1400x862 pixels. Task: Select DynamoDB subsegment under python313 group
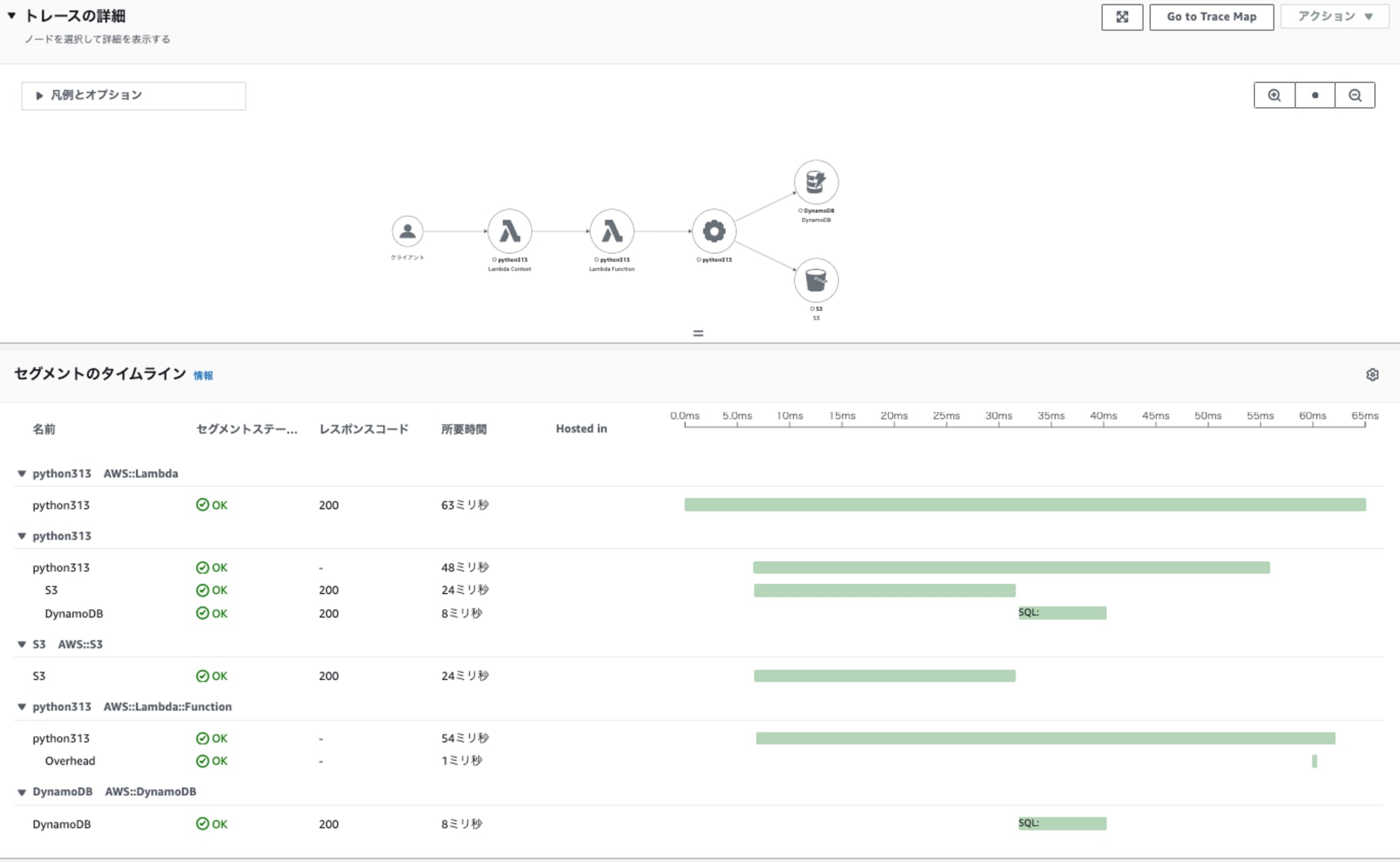coord(700,613)
